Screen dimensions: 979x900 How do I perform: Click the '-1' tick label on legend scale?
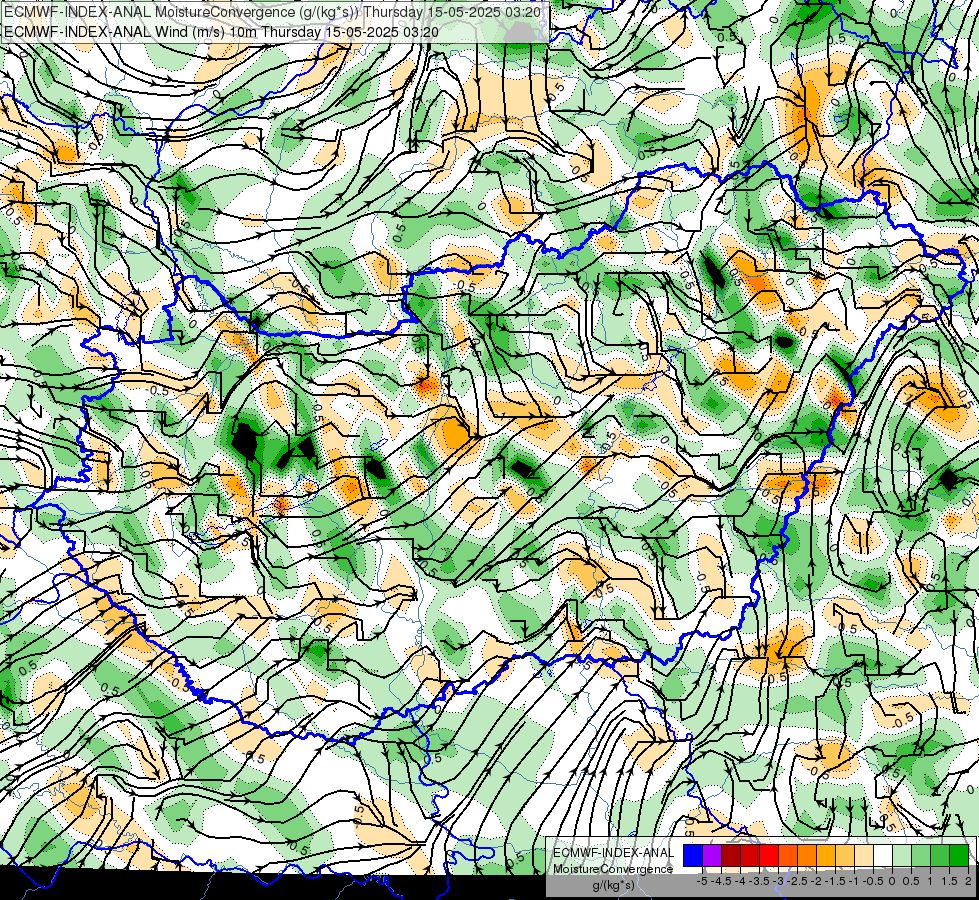click(x=854, y=881)
